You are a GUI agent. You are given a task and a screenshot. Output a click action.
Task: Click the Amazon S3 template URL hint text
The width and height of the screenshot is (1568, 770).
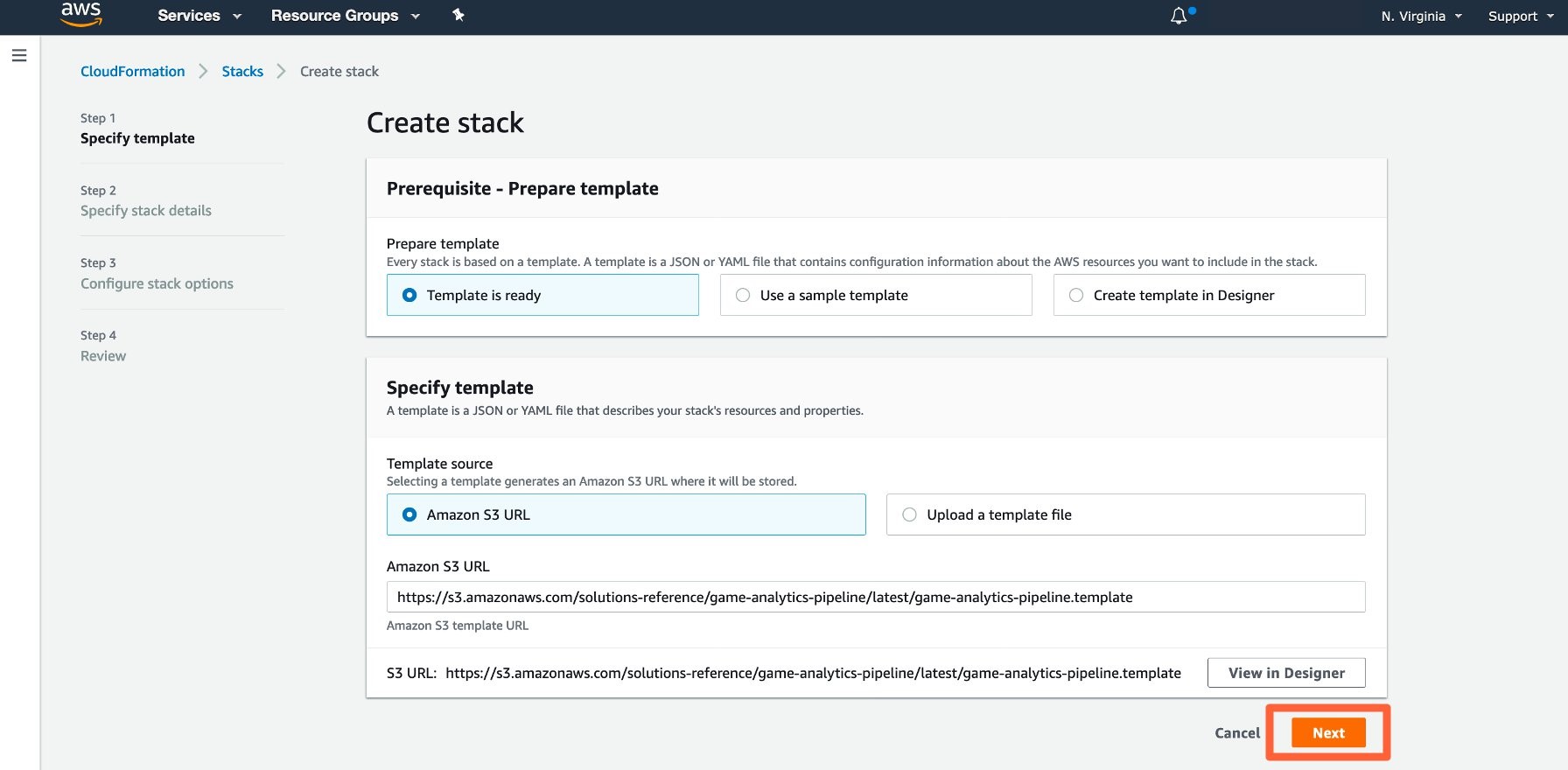(458, 626)
